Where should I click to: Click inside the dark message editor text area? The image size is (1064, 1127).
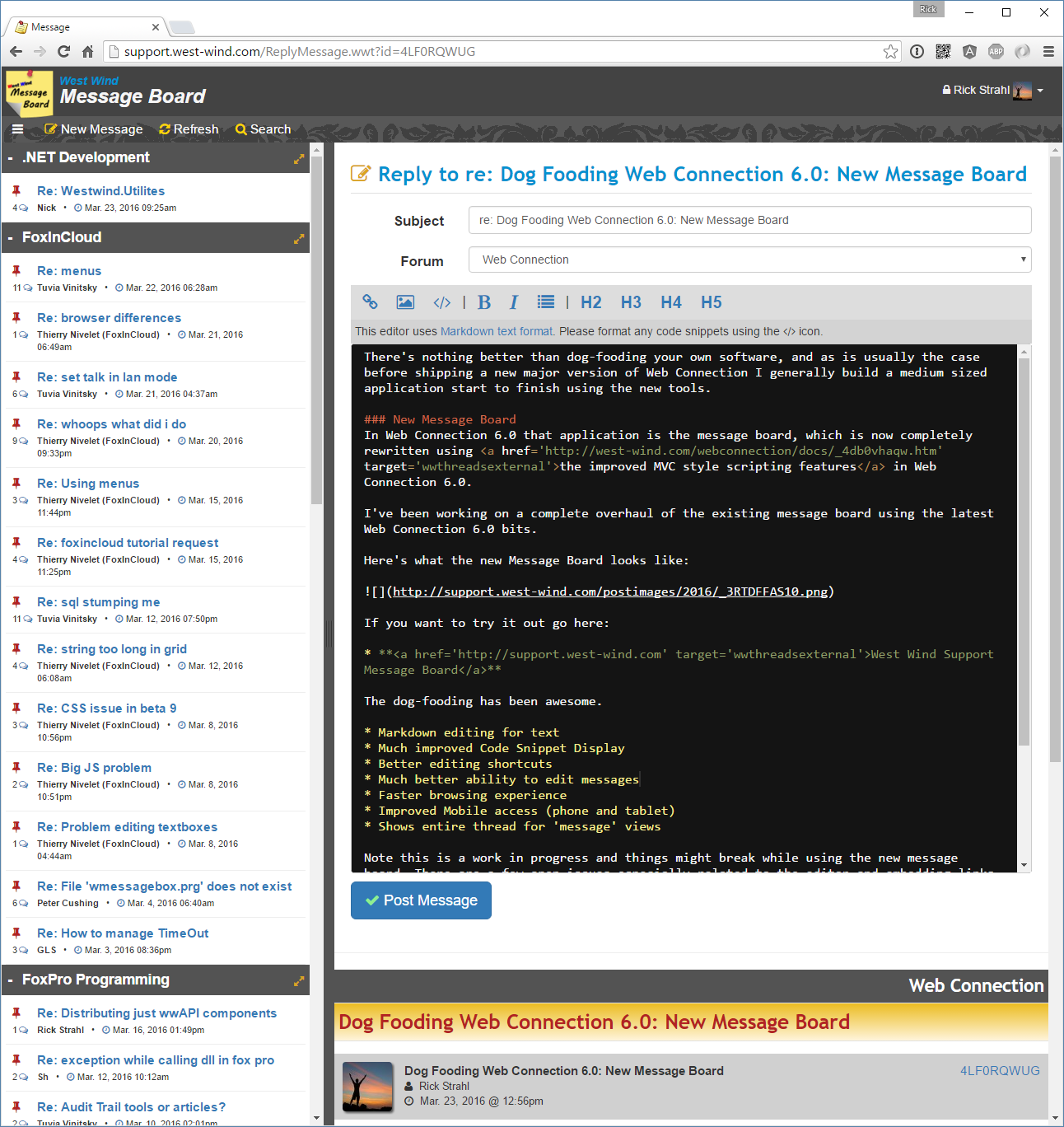pyautogui.click(x=684, y=608)
